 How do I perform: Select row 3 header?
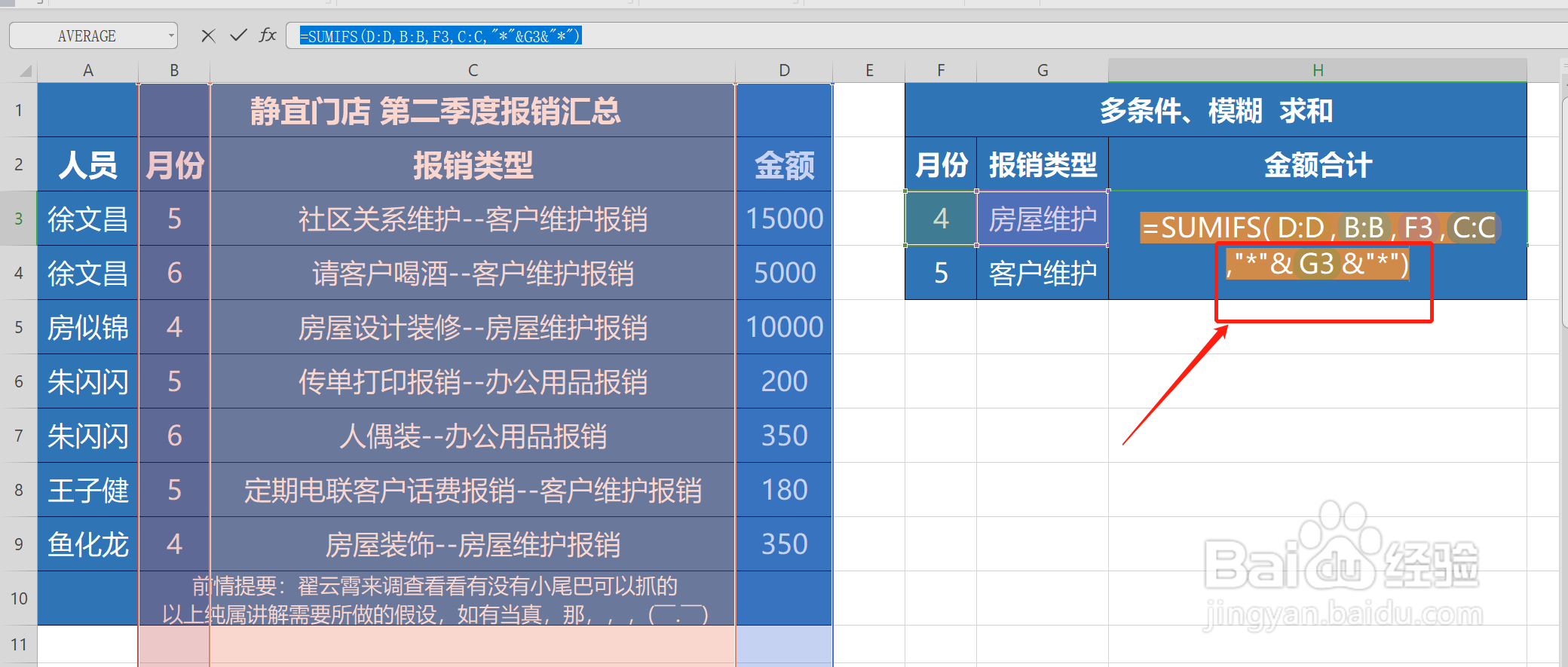[18, 219]
